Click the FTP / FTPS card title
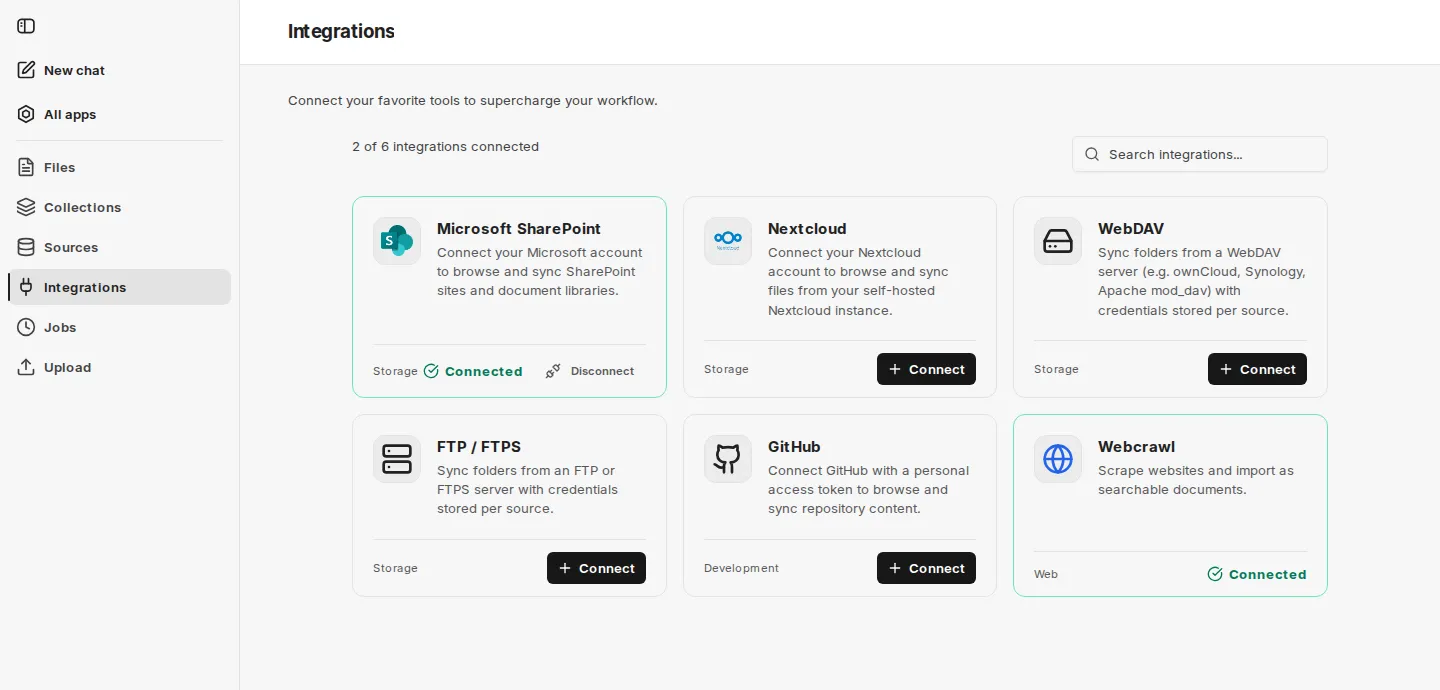Screen dimensions: 1440x690 (479, 446)
